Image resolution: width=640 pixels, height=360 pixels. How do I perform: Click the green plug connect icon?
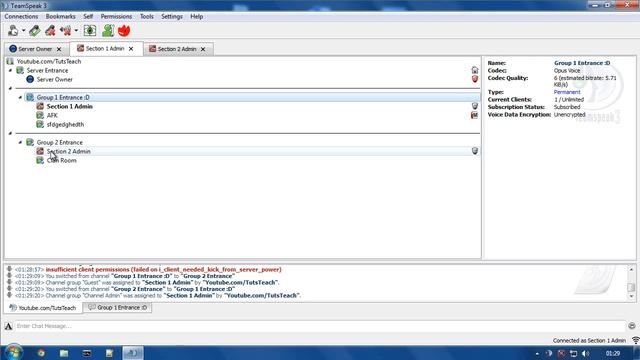point(35,31)
